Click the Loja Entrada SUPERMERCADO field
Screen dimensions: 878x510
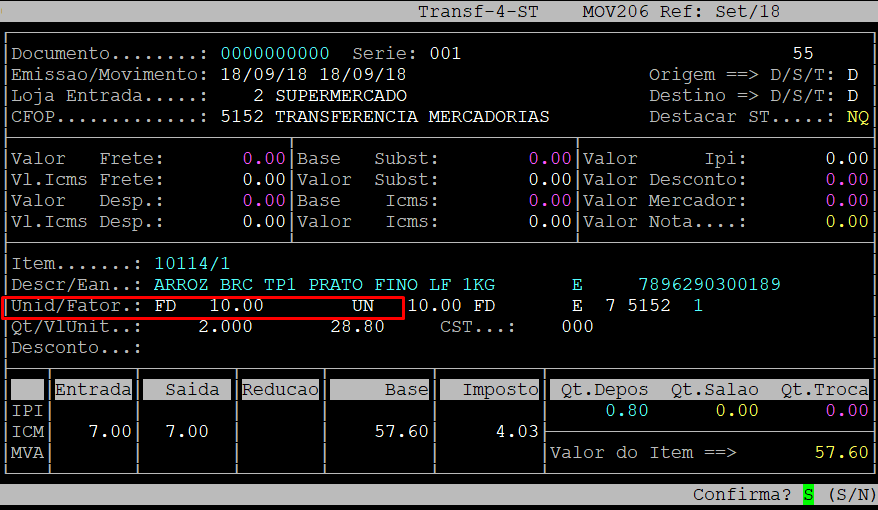click(340, 96)
